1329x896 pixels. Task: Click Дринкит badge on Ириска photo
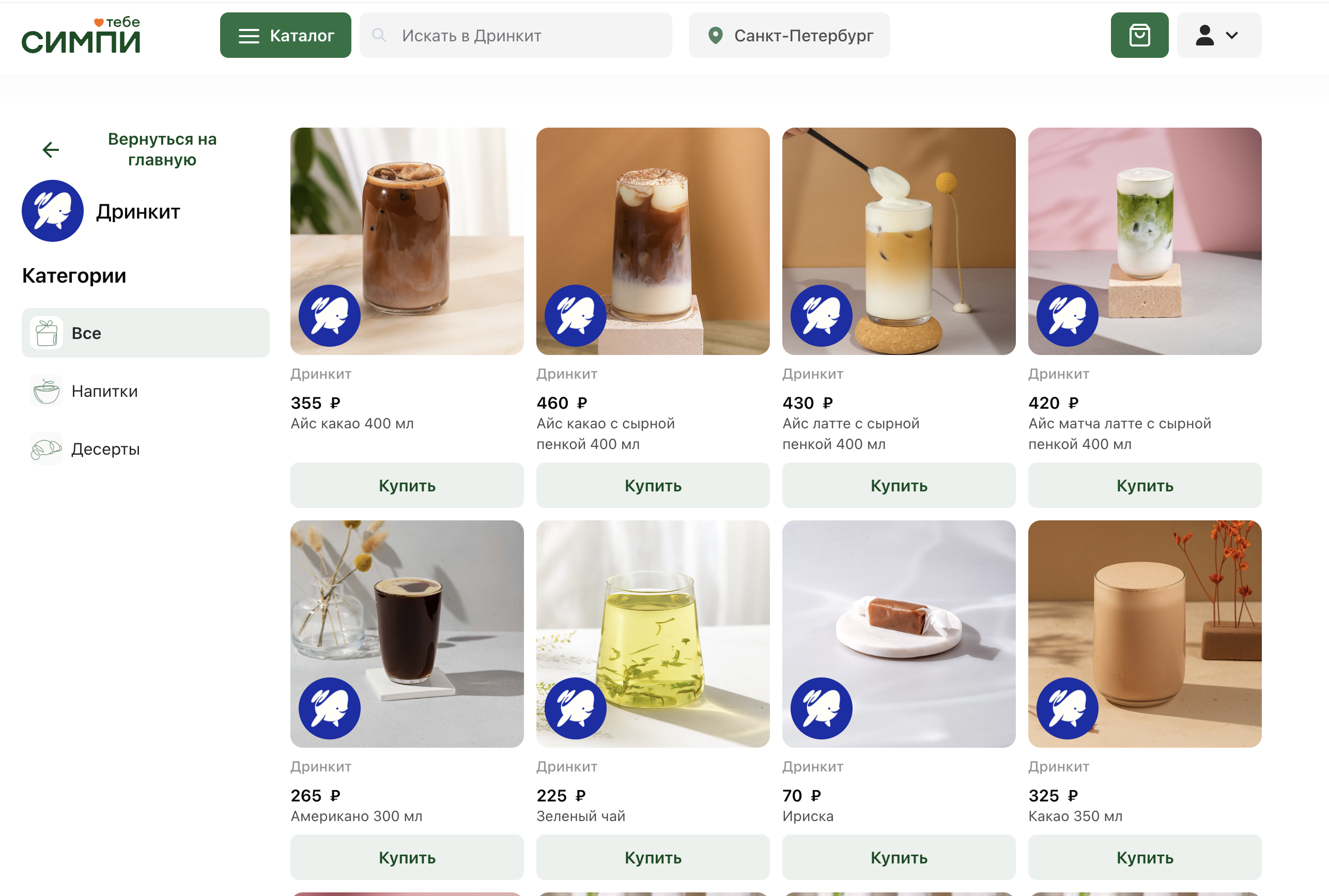[821, 708]
